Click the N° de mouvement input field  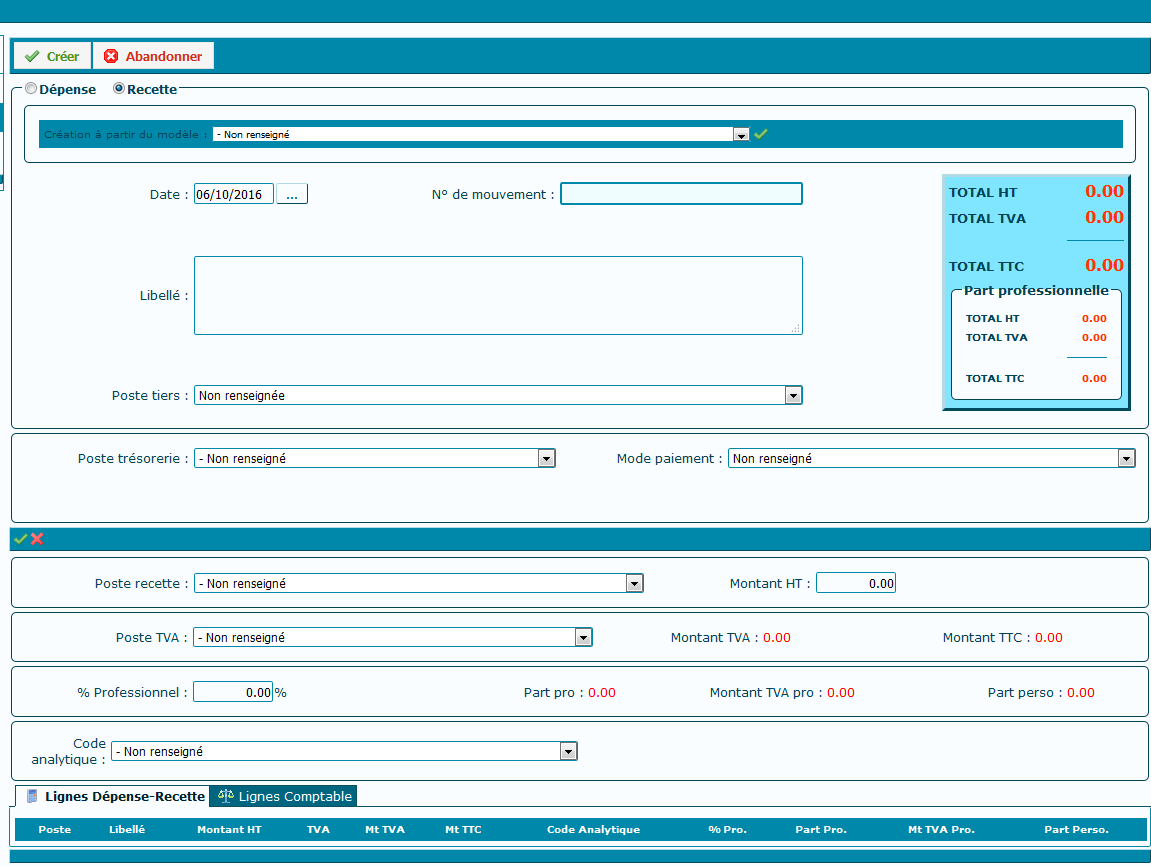pos(681,194)
